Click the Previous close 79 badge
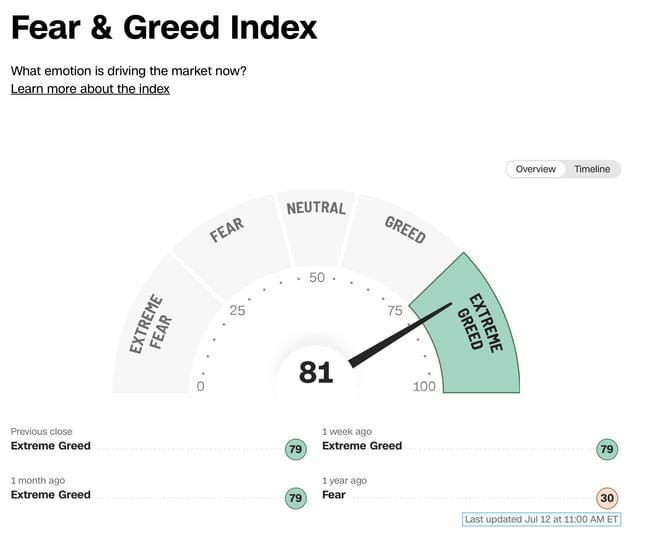This screenshot has width=650, height=534. [x=295, y=449]
